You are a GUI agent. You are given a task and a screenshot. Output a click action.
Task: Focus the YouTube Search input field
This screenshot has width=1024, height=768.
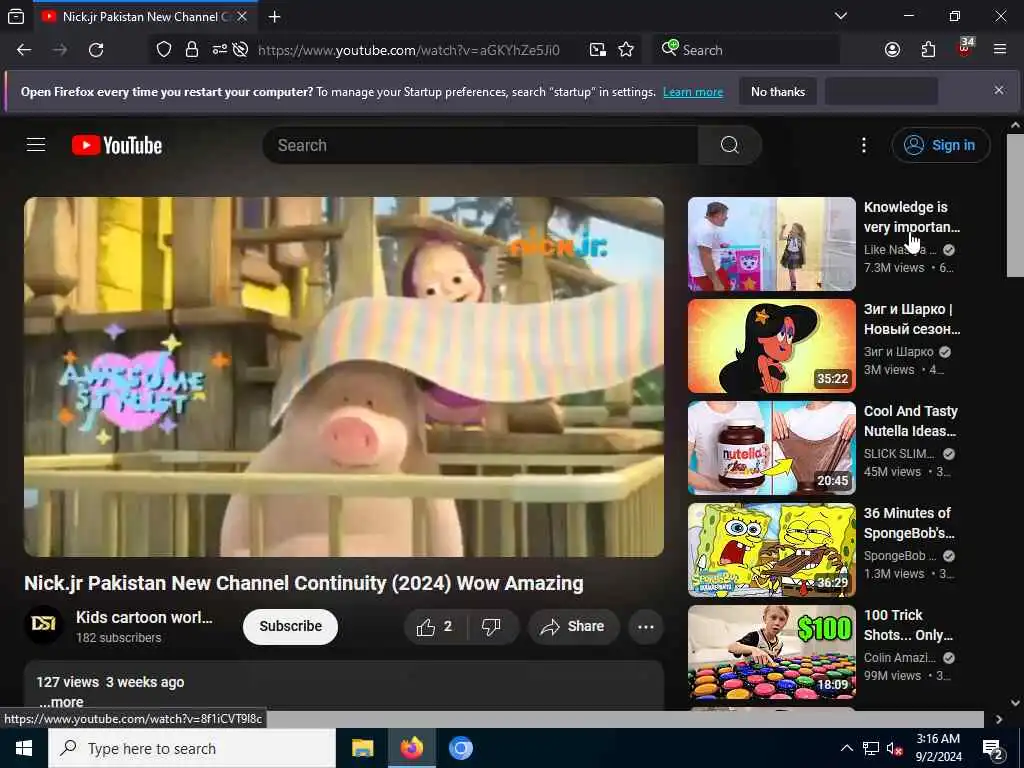point(480,145)
